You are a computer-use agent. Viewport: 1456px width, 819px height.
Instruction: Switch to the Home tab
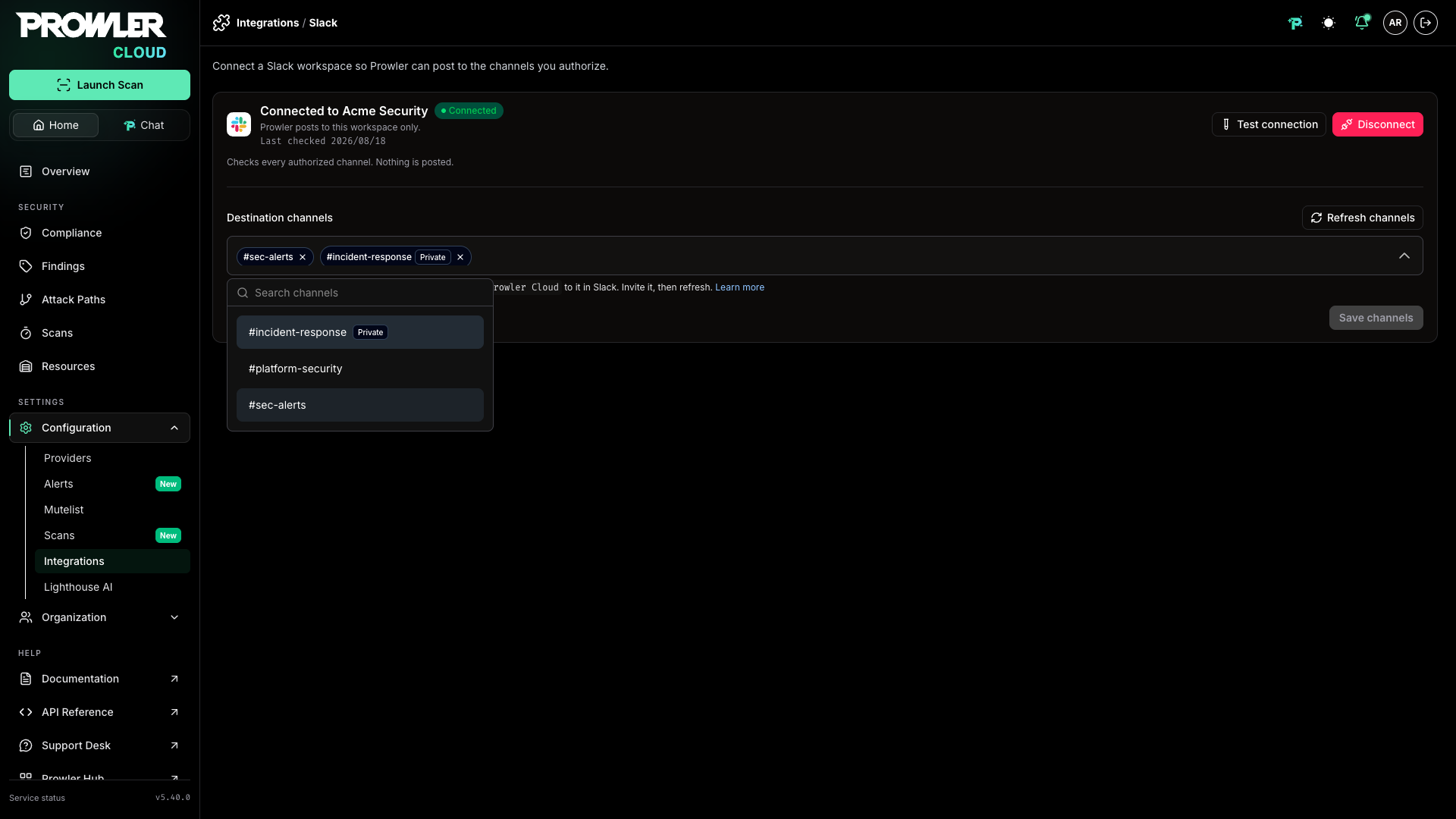click(55, 125)
